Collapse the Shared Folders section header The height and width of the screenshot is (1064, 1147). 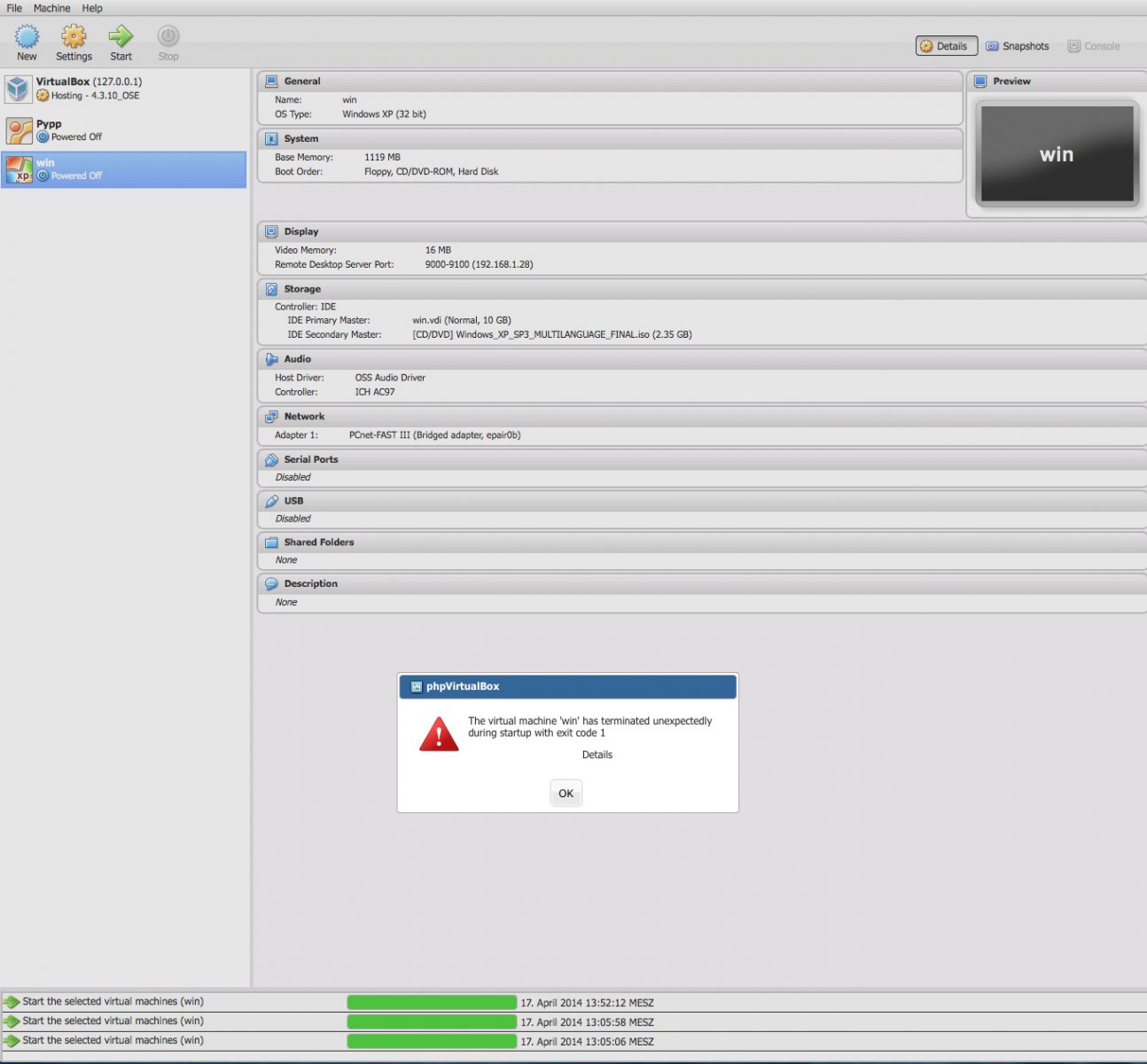point(702,543)
